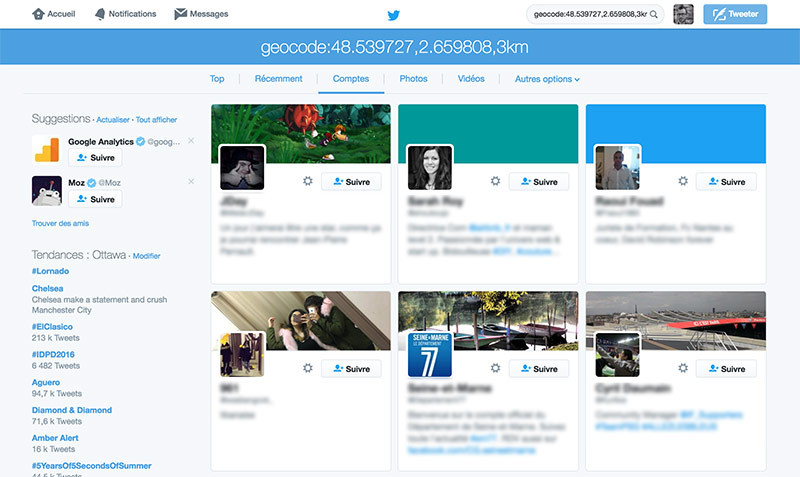Dismiss the Moz suggestion
The height and width of the screenshot is (477, 800).
(191, 181)
